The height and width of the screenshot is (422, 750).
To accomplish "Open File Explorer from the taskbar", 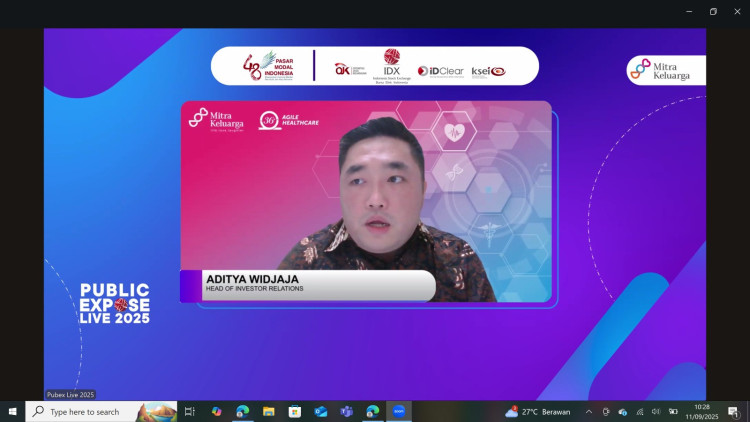I will click(x=268, y=411).
